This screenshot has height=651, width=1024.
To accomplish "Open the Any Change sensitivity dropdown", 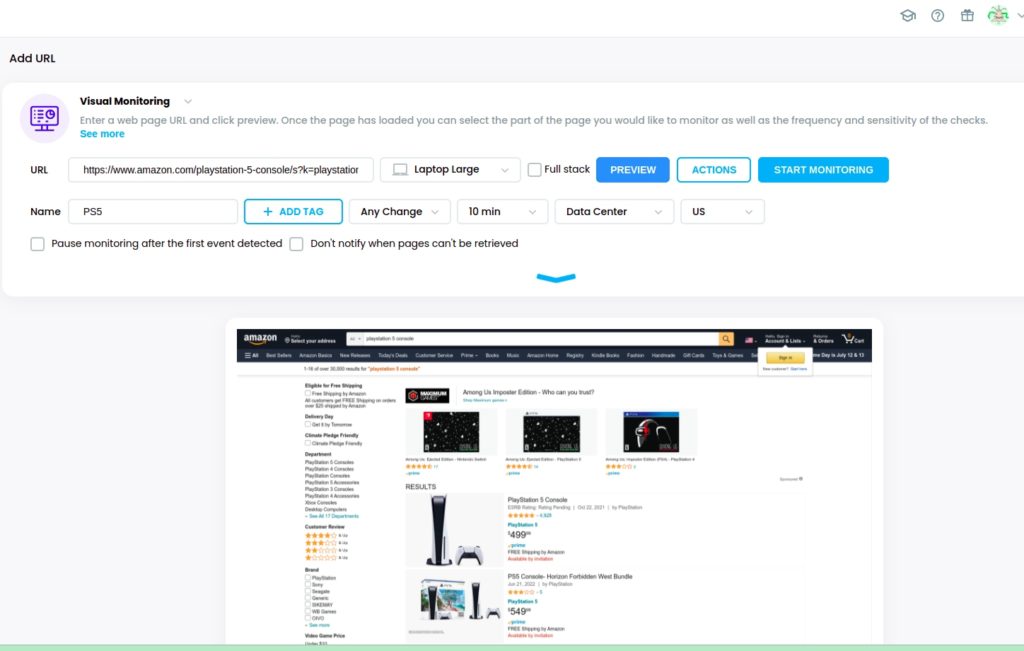I will point(400,212).
